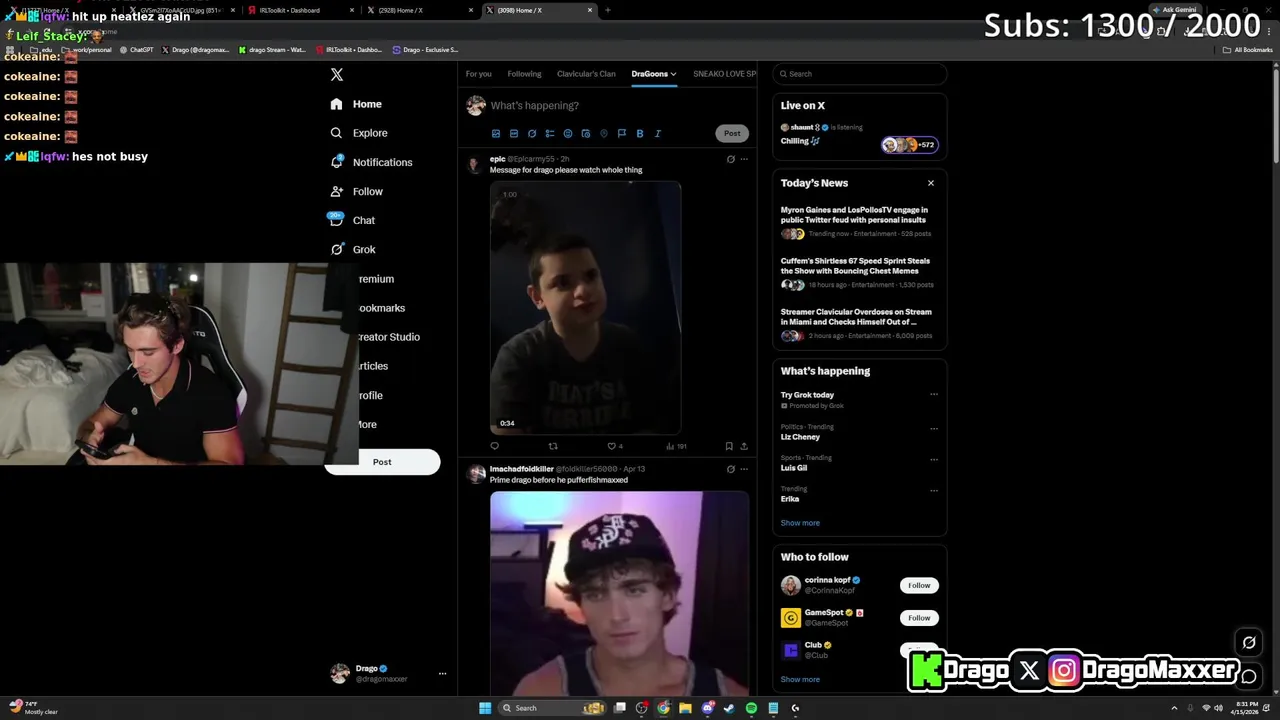Add media image to new post
The height and width of the screenshot is (720, 1280).
coord(496,133)
